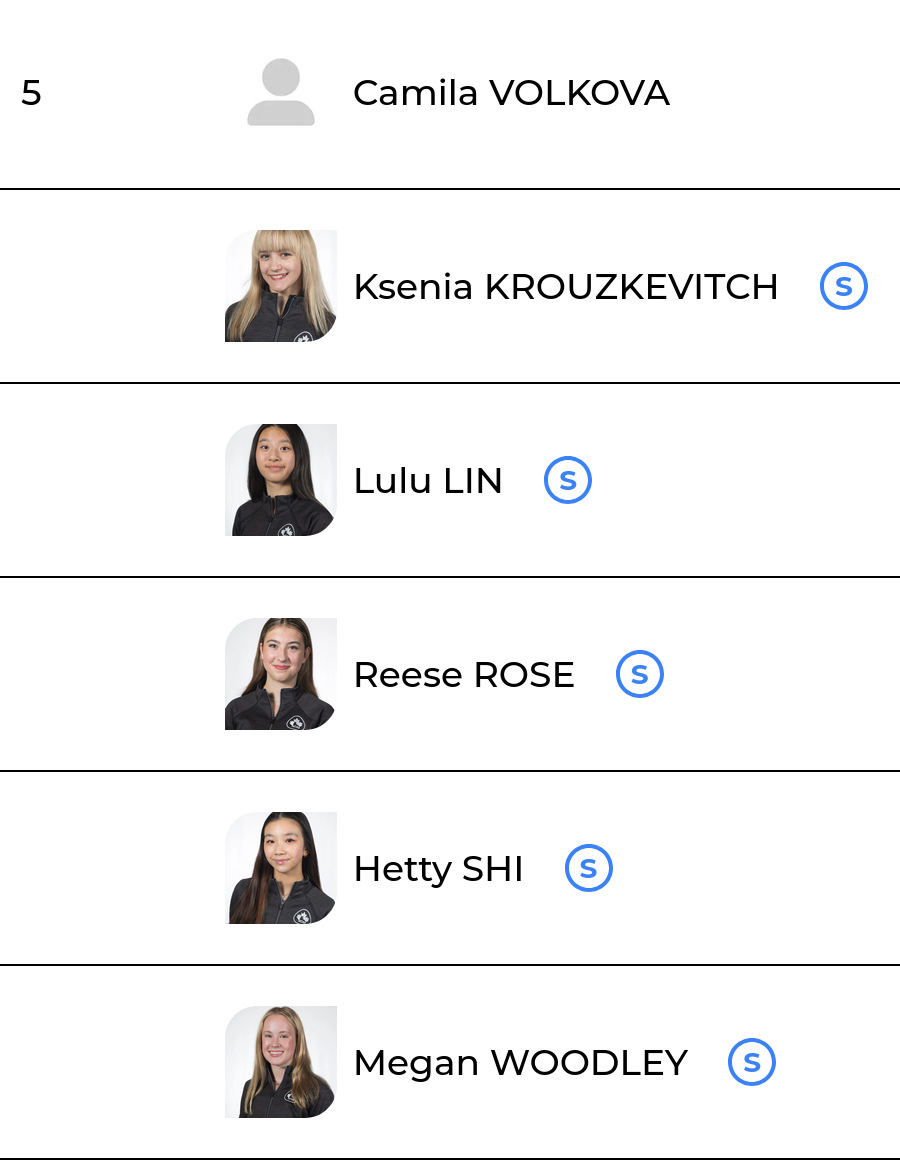900x1160 pixels.
Task: Click the rank number 5
Action: tap(31, 93)
